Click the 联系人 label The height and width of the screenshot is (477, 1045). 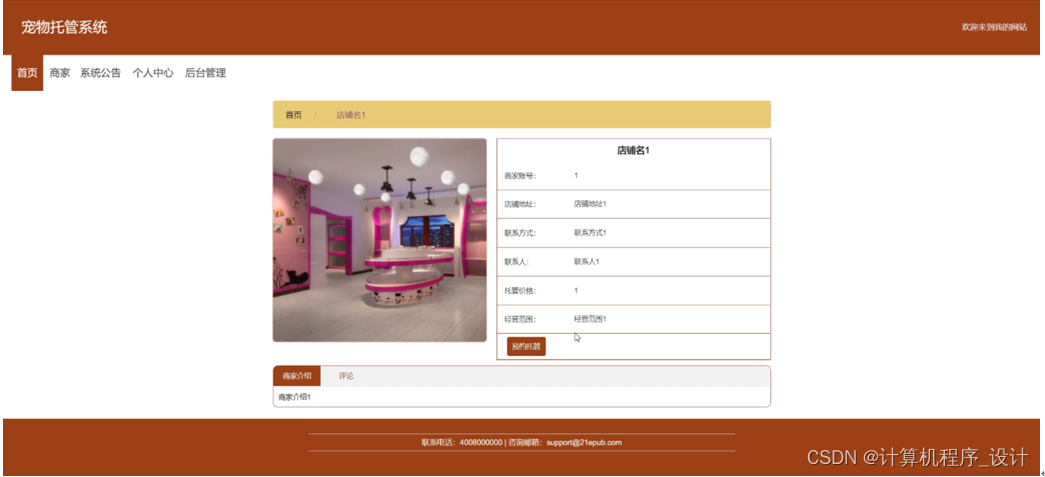point(517,262)
